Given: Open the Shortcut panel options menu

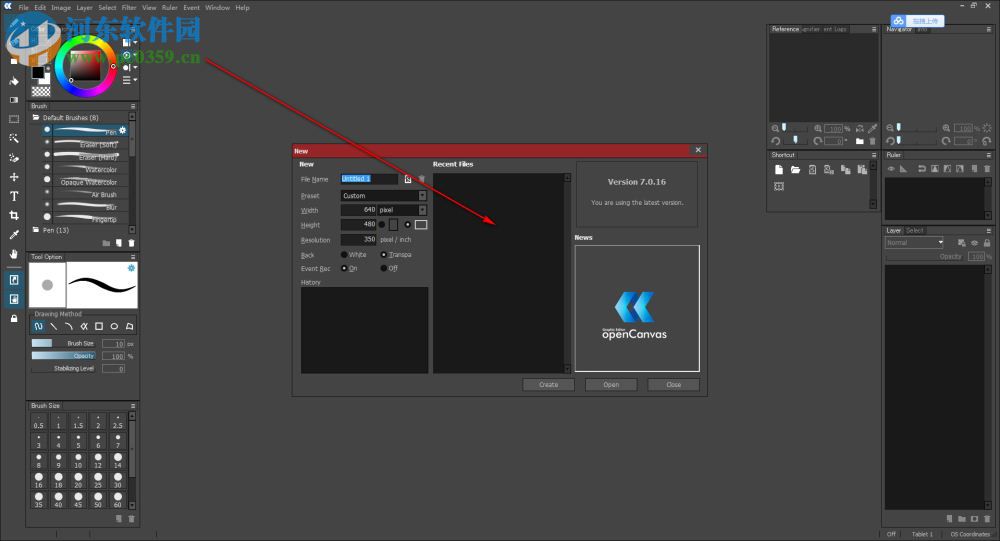Looking at the screenshot, I should [x=874, y=155].
